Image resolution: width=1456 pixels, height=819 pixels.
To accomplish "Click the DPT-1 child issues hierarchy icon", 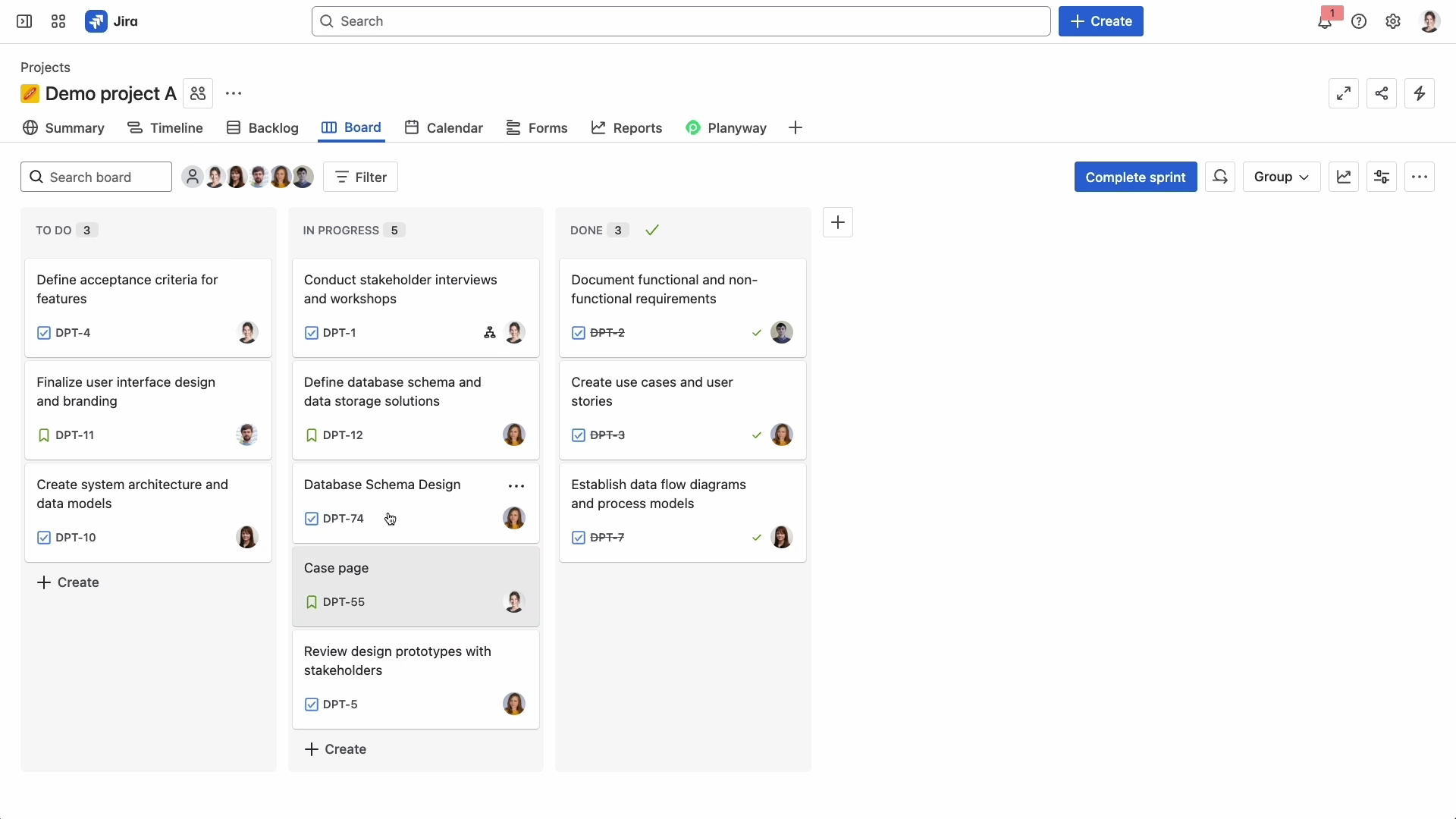I will click(490, 333).
